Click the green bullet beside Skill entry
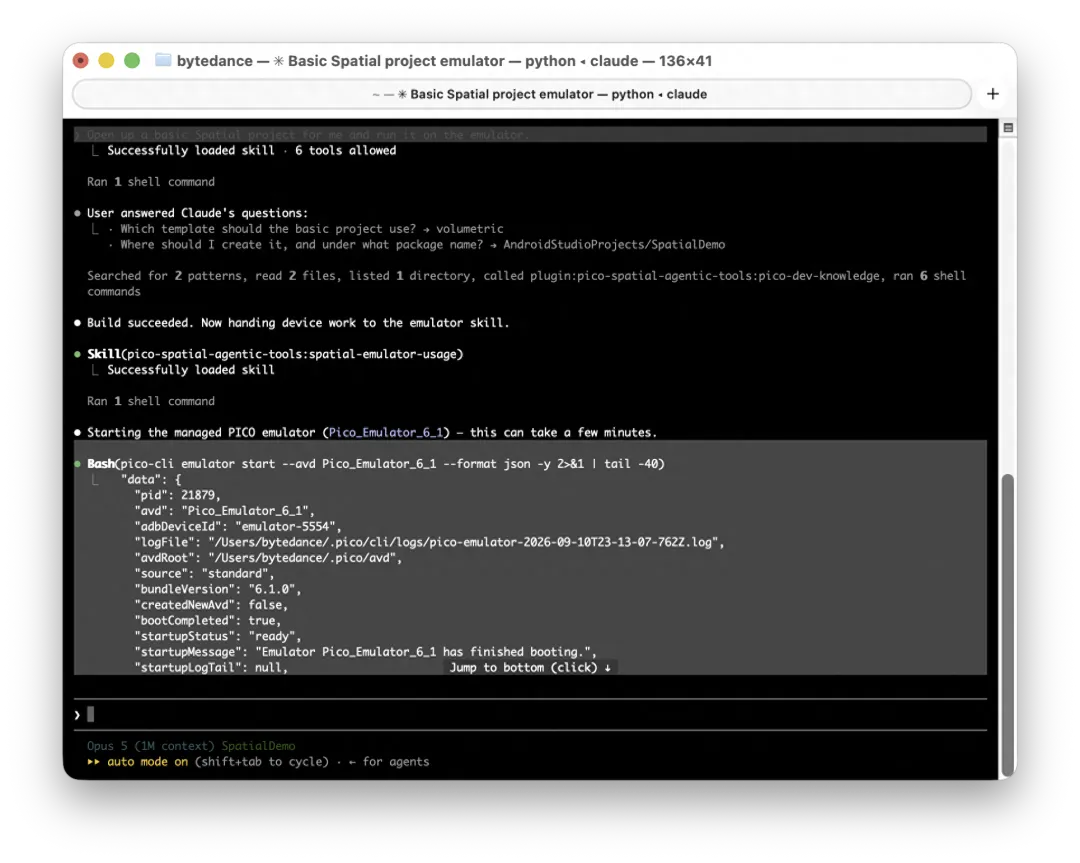Viewport: 1080px width, 863px height. (x=78, y=355)
